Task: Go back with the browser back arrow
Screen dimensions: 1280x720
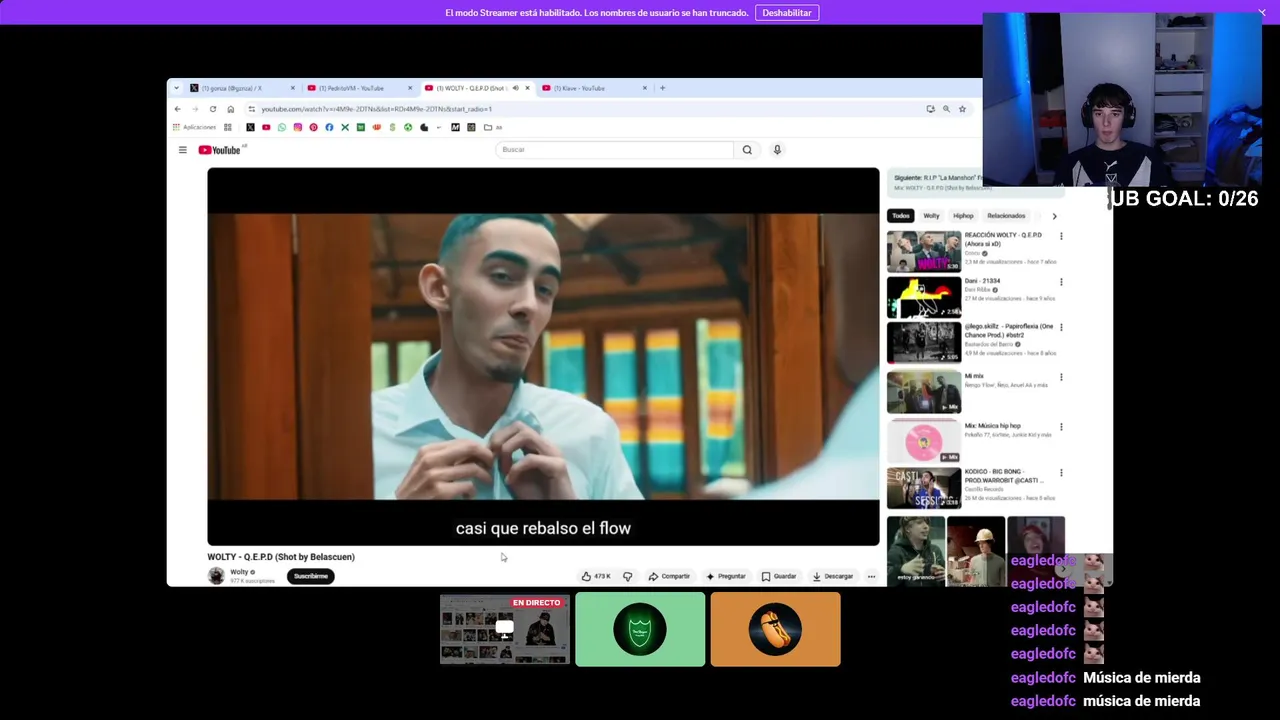Action: 178,109
